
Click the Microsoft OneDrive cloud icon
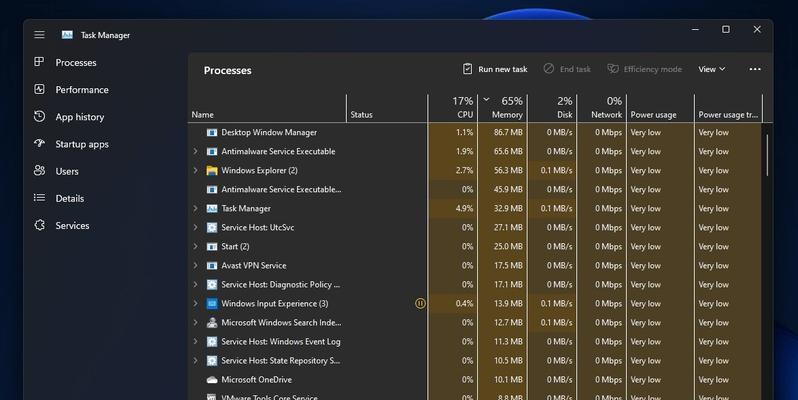click(212, 380)
